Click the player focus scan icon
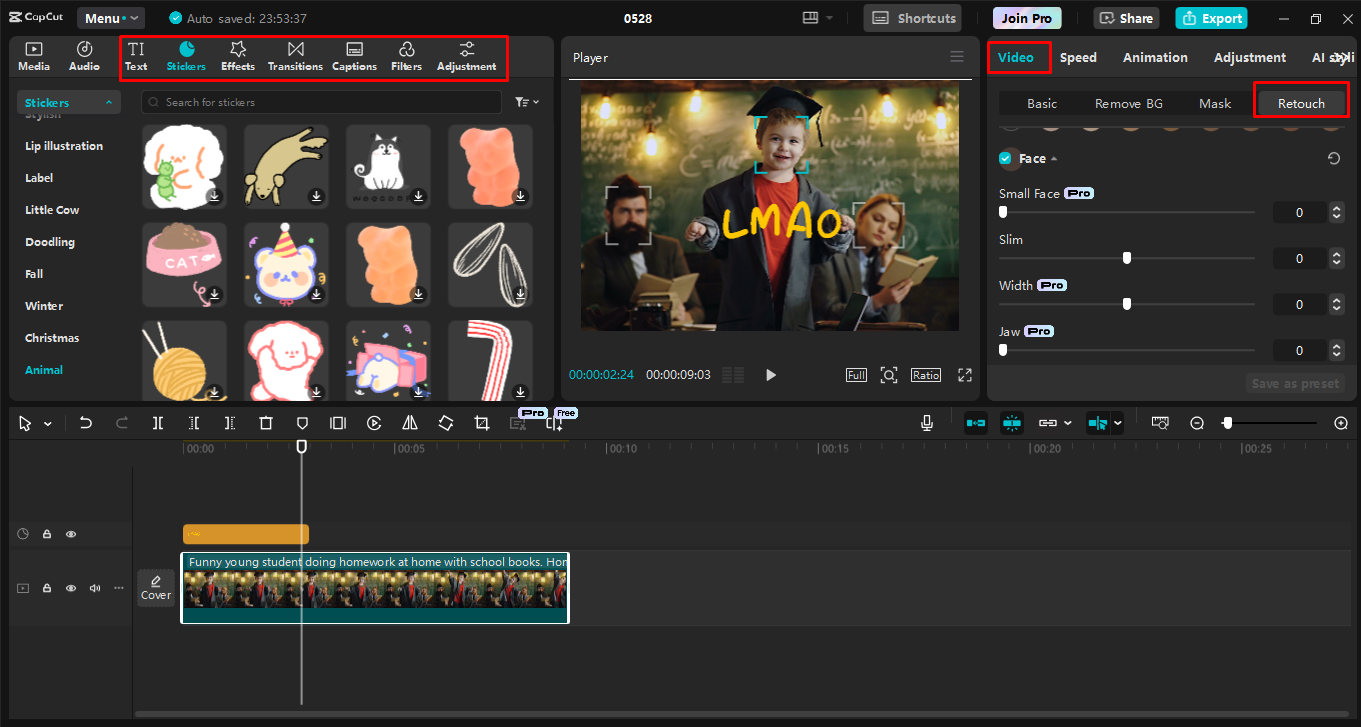The height and width of the screenshot is (727, 1361). 888,375
